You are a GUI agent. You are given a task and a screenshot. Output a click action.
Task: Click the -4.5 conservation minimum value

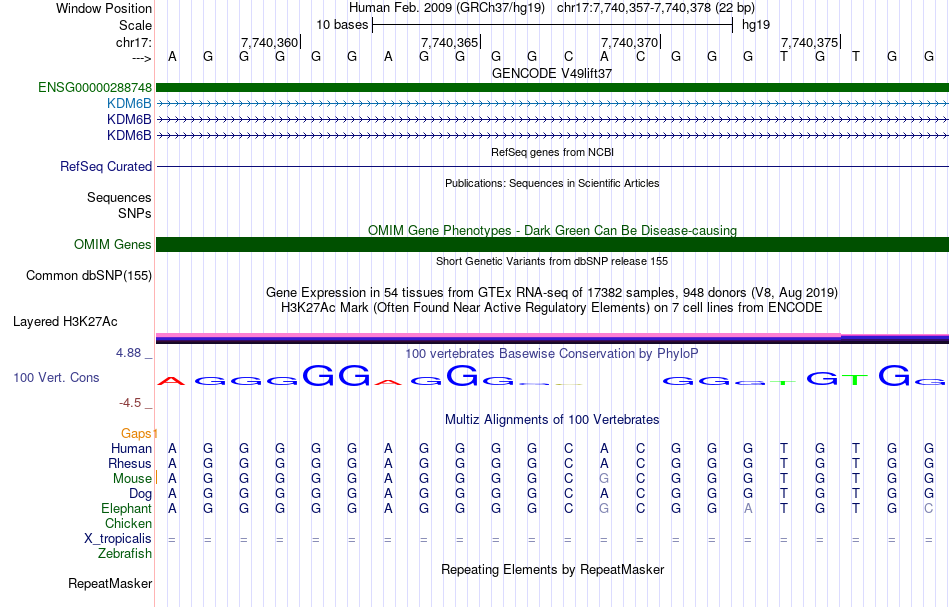point(130,403)
